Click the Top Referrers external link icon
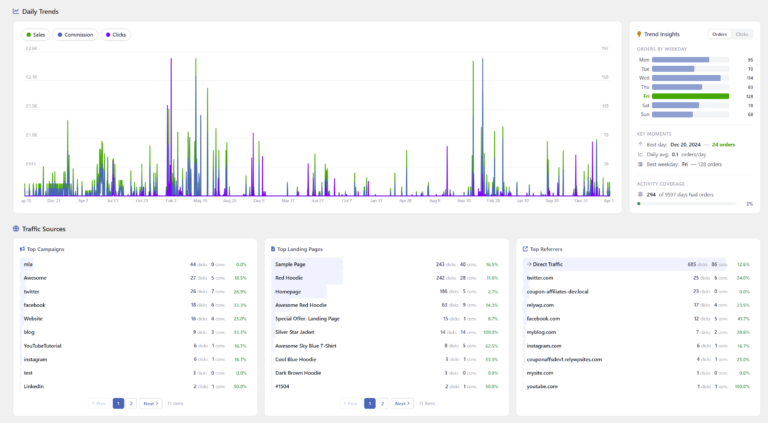The image size is (768, 423). (x=525, y=249)
